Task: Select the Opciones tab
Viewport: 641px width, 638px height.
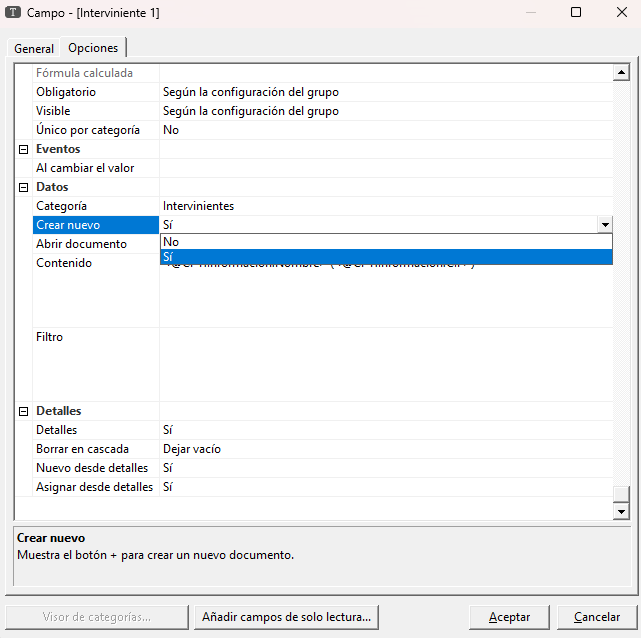Action: (x=93, y=48)
